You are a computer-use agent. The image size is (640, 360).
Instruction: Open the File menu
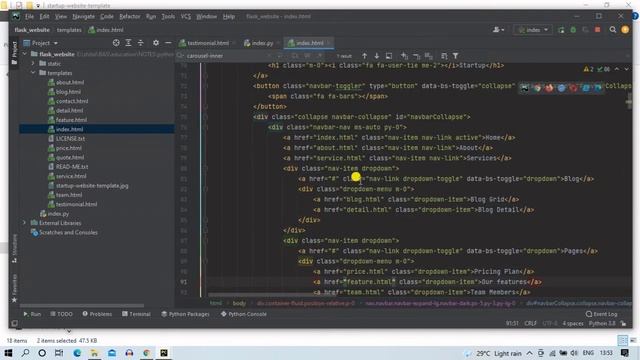[29, 17]
